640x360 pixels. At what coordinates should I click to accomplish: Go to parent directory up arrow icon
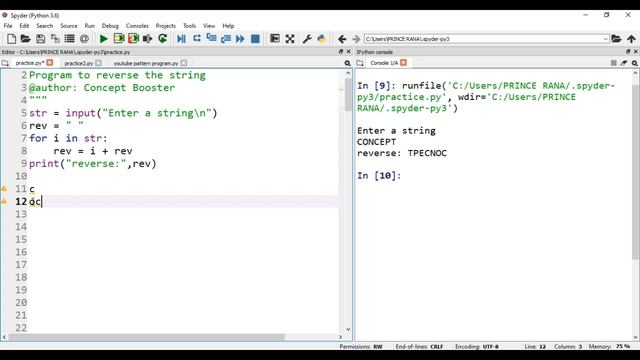click(631, 39)
